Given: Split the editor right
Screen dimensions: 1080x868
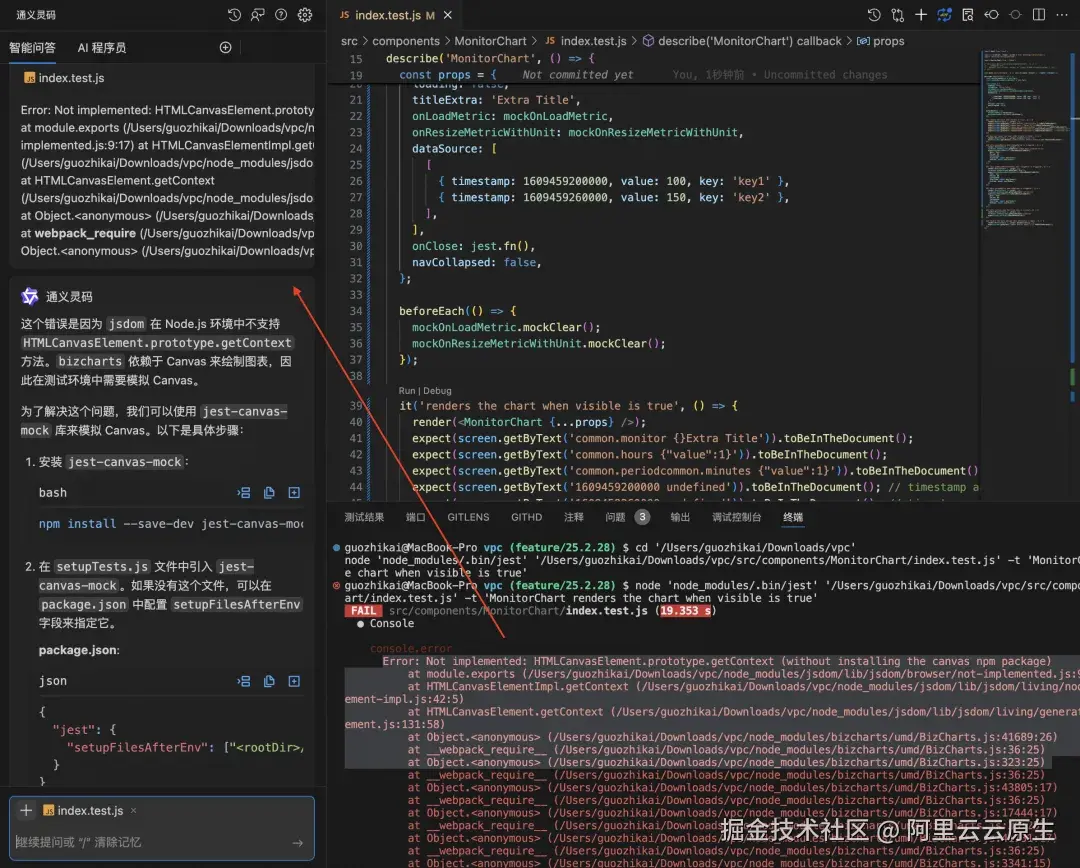Looking at the screenshot, I should click(x=1039, y=14).
